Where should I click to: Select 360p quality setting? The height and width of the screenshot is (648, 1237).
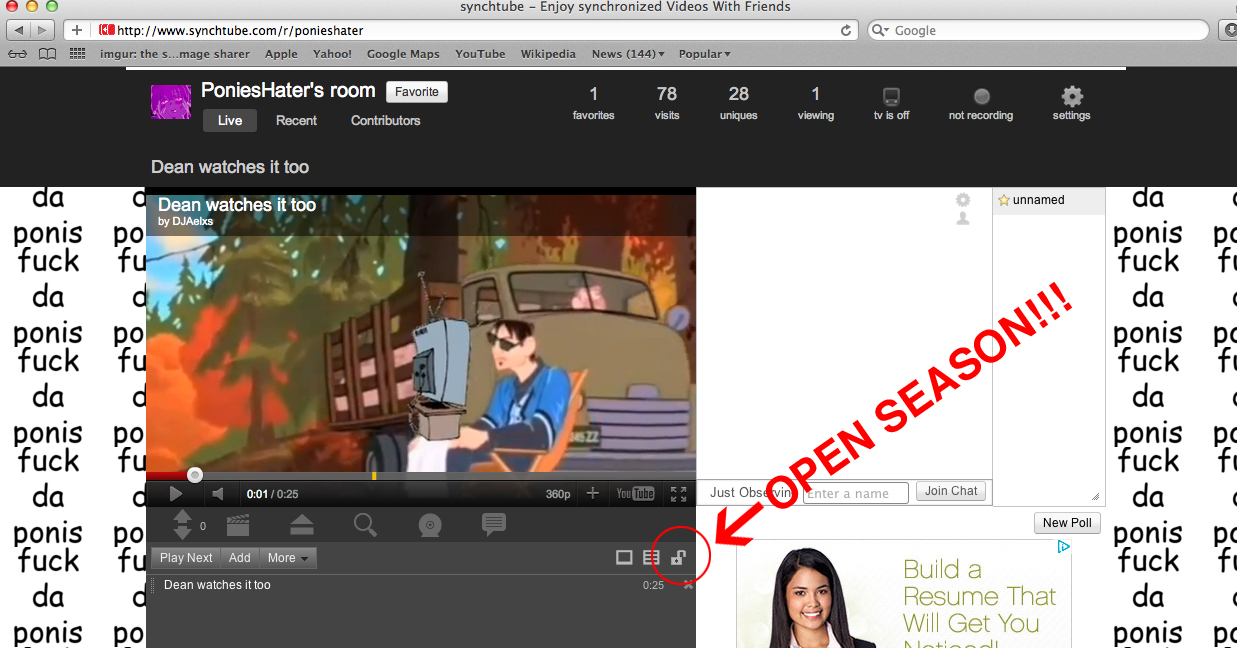558,494
